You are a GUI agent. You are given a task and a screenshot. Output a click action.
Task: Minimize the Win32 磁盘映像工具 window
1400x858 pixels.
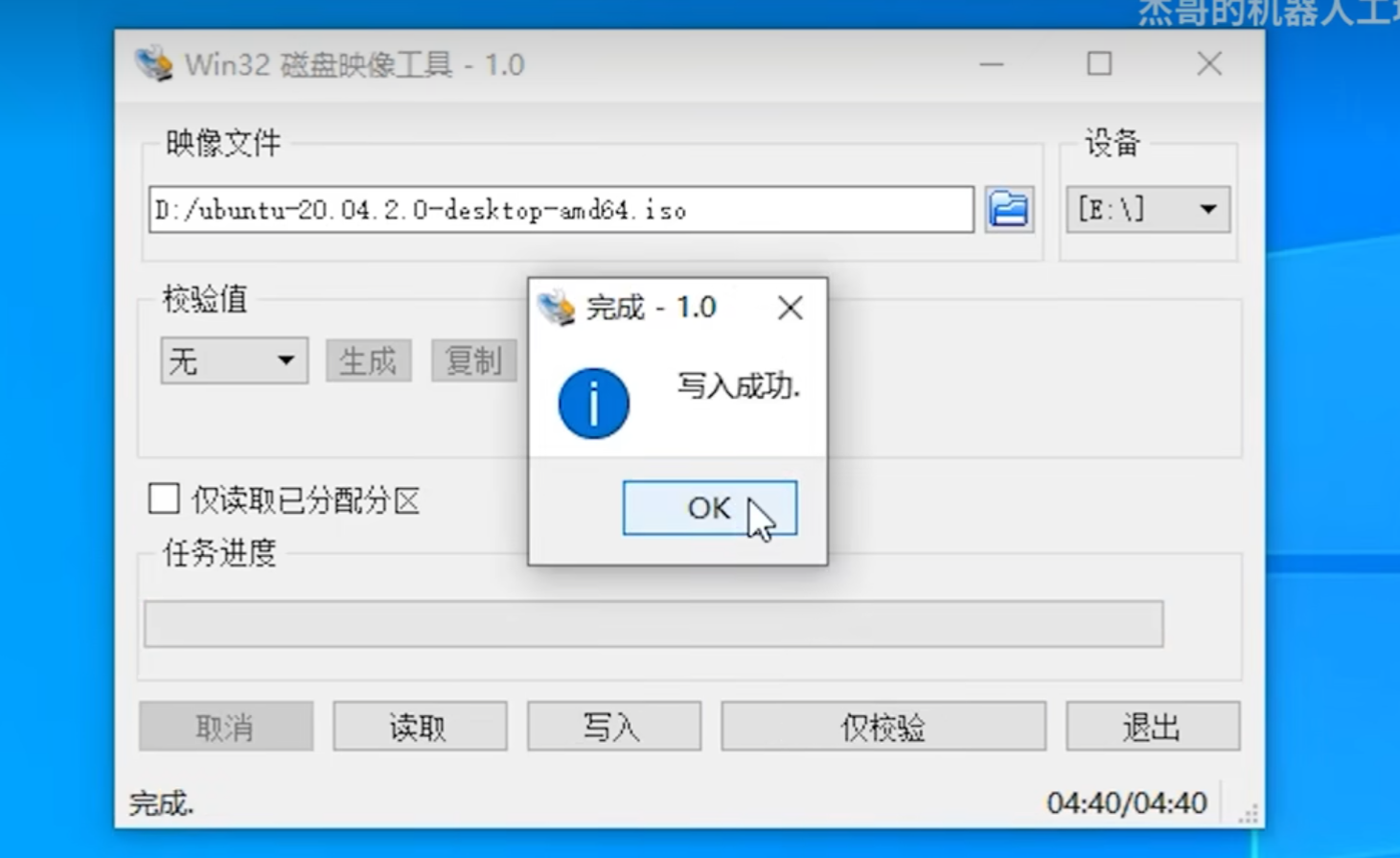pos(992,64)
